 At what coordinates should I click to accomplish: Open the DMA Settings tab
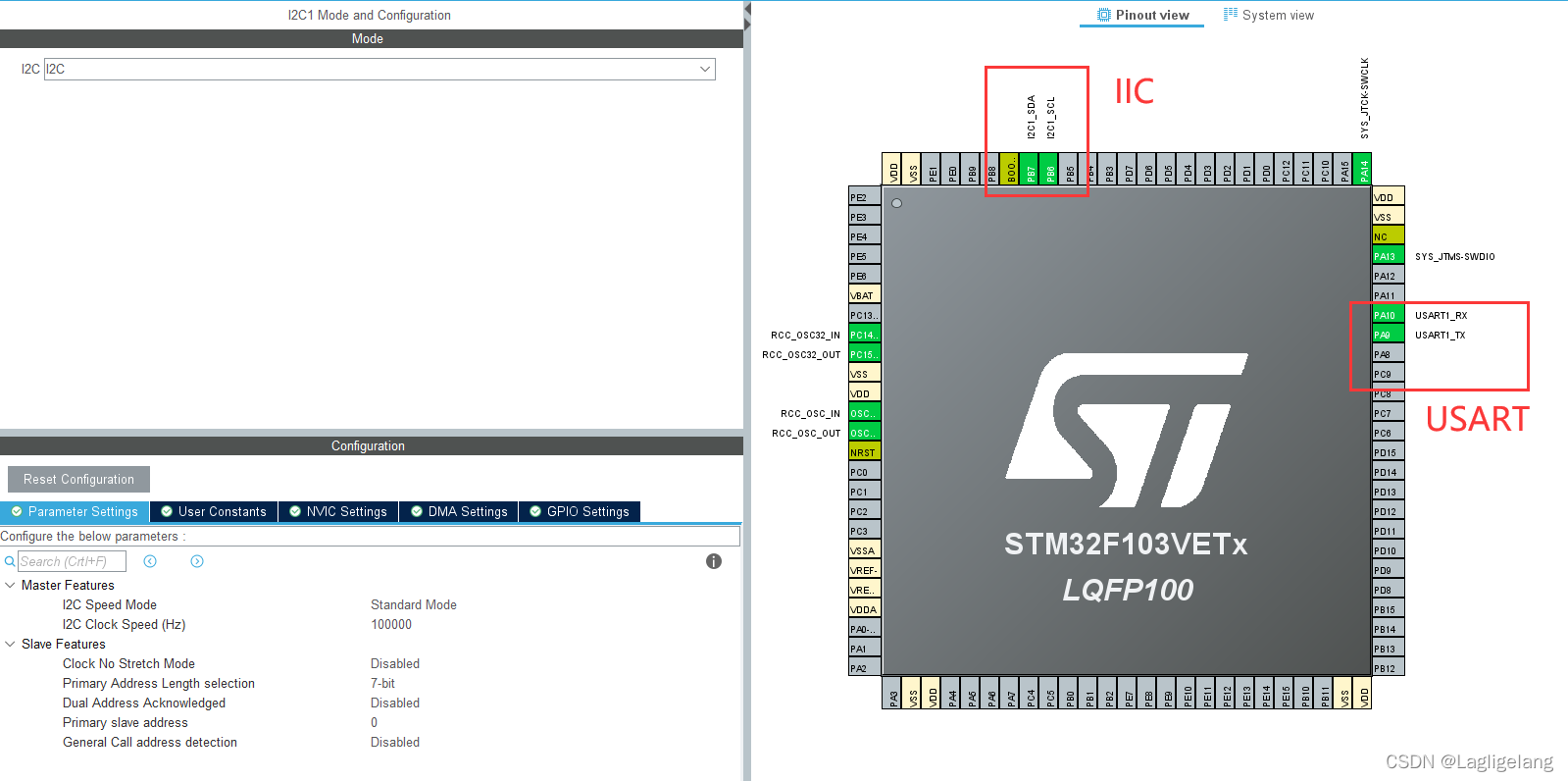(x=459, y=511)
